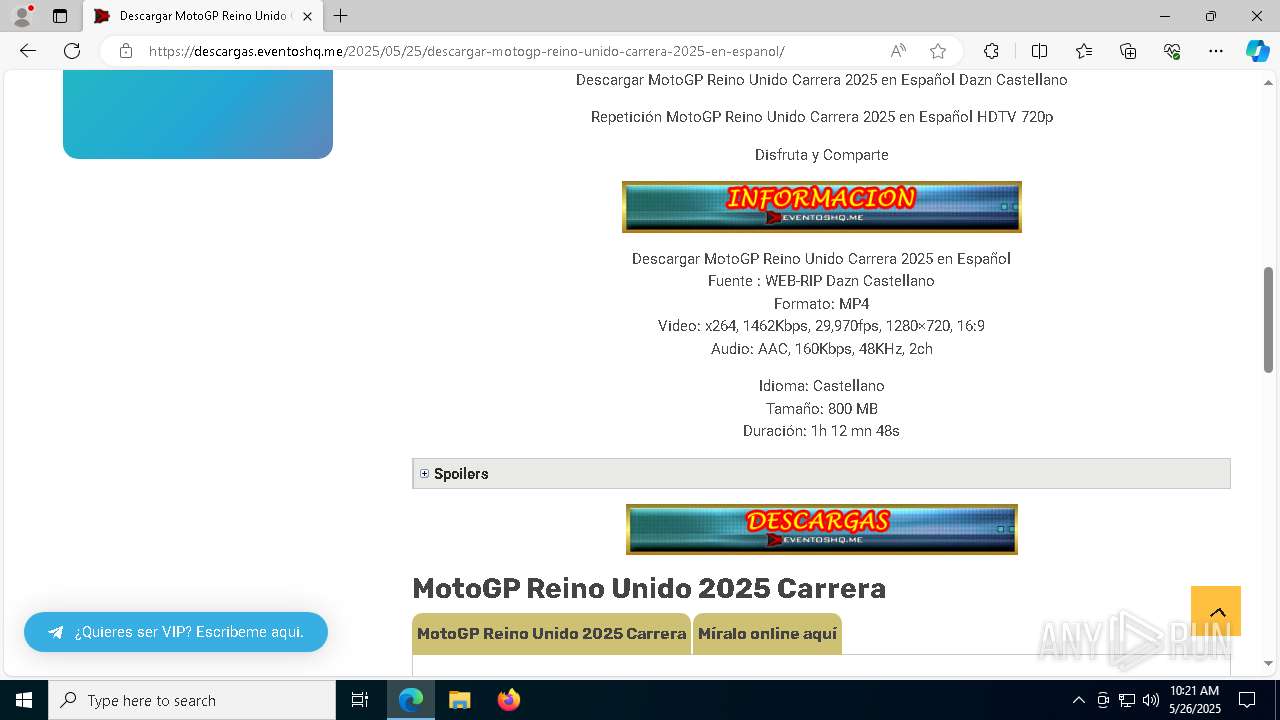Open Task View on taskbar
The height and width of the screenshot is (720, 1280).
(x=360, y=700)
